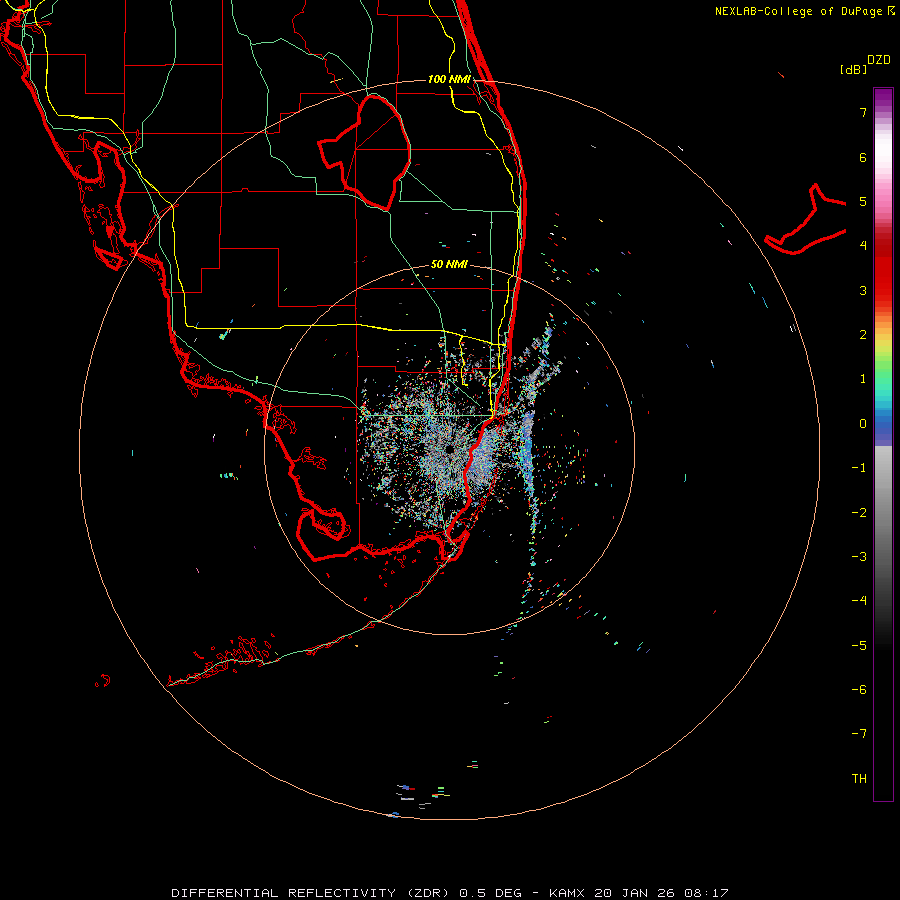Click the 3 value on the color scale
This screenshot has height=900, width=900.
[x=863, y=290]
